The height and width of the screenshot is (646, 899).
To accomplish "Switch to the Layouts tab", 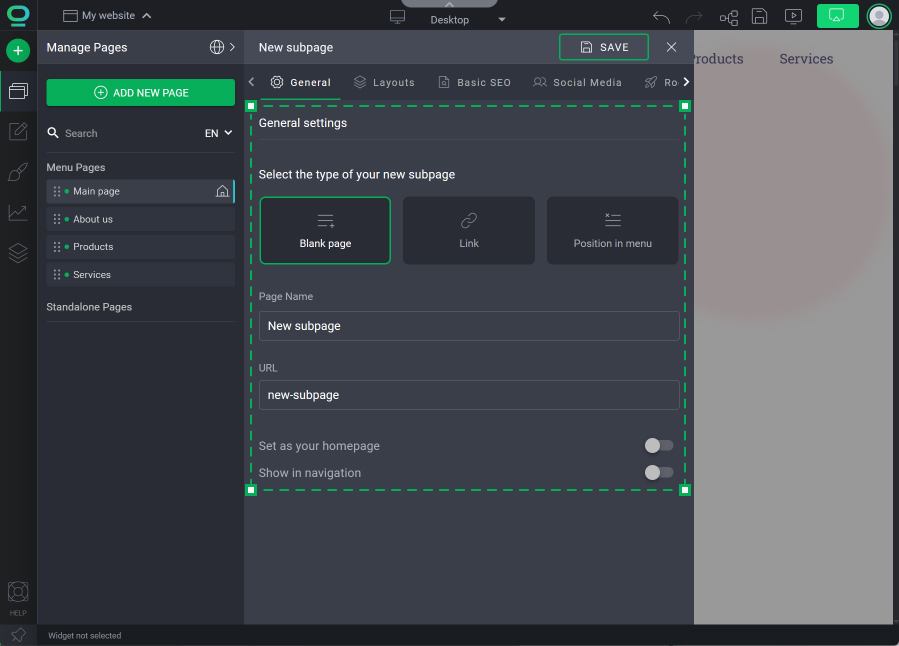I will click(384, 83).
